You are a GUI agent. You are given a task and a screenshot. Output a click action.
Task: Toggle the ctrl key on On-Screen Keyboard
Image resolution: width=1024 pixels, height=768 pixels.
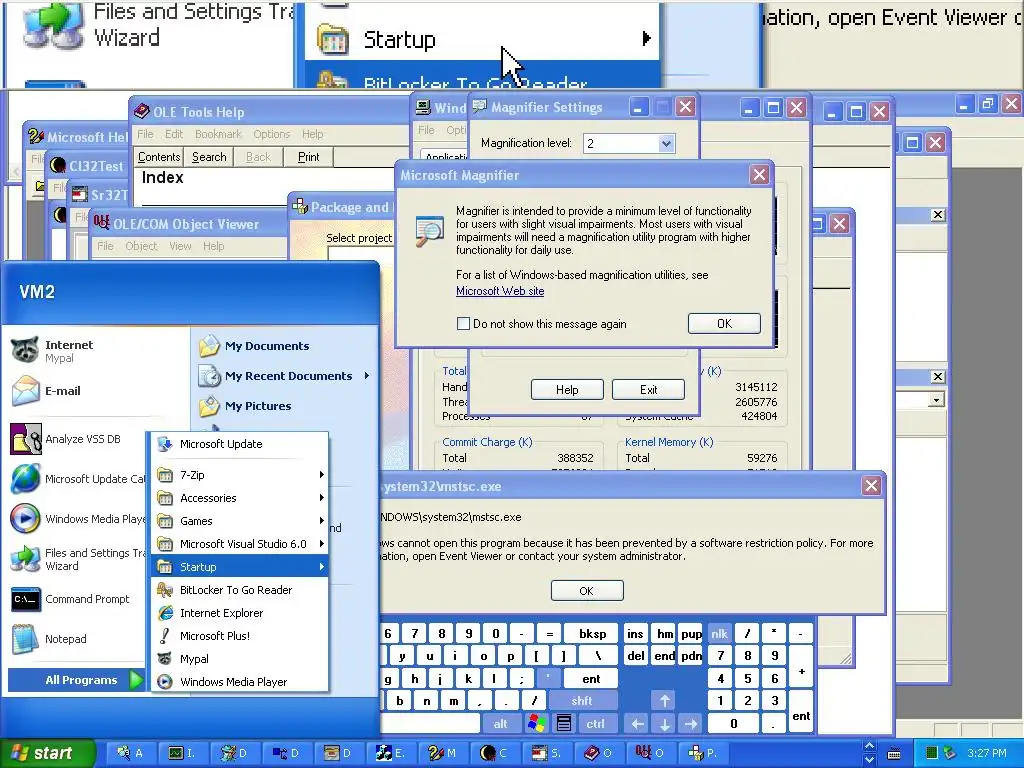[x=595, y=723]
